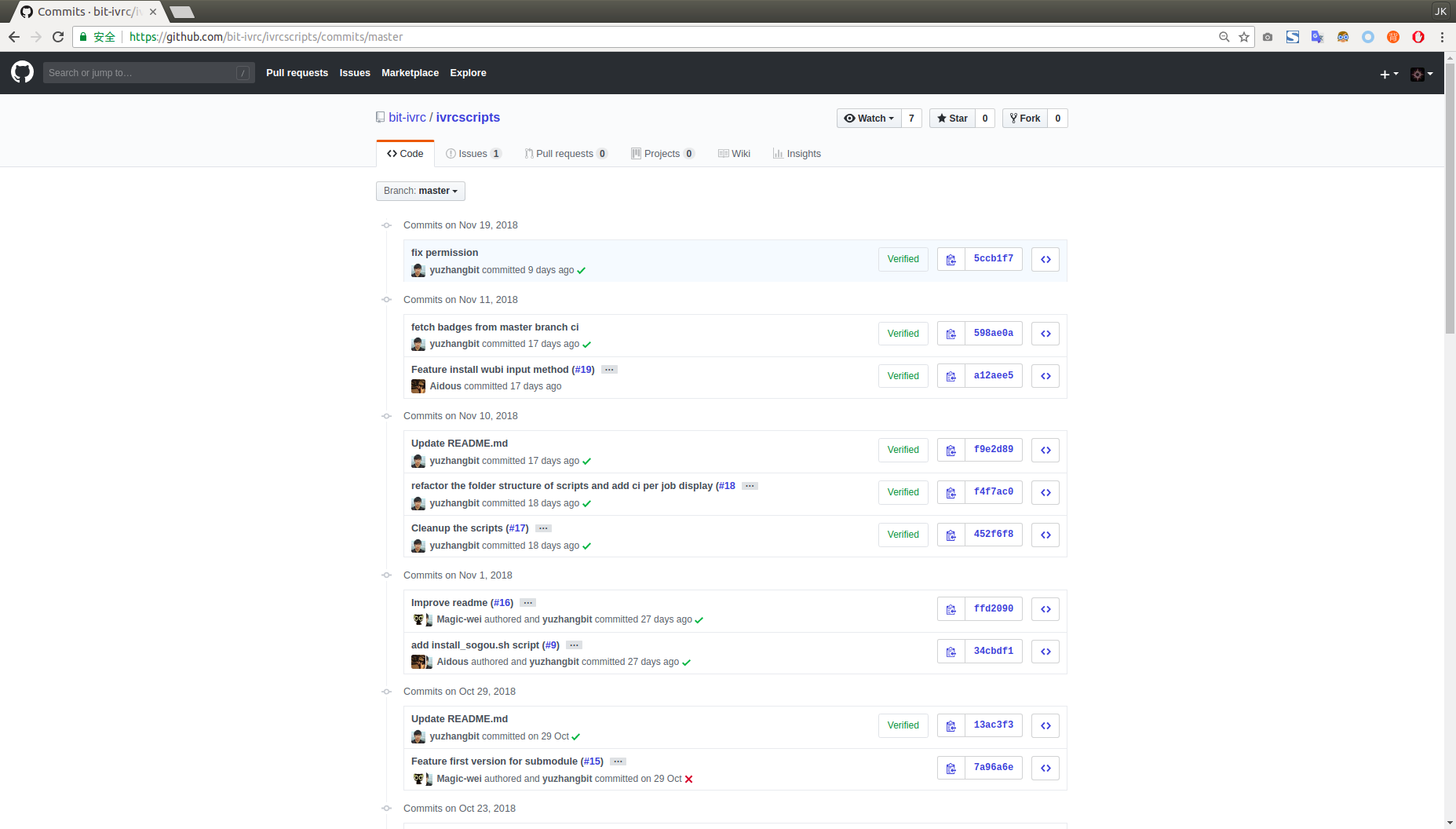Click the GitHub Octocat logo

point(22,71)
